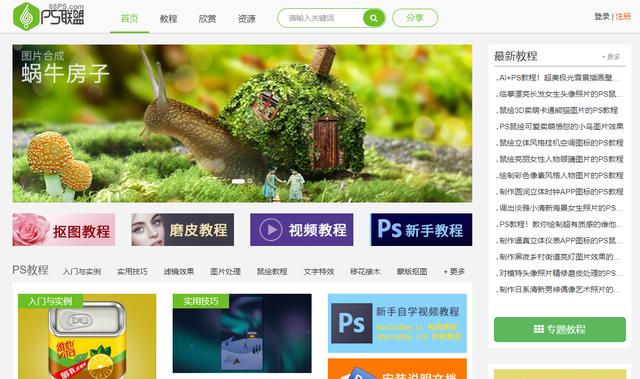
Task: Select the second carousel dot indicator
Action: coord(250,181)
